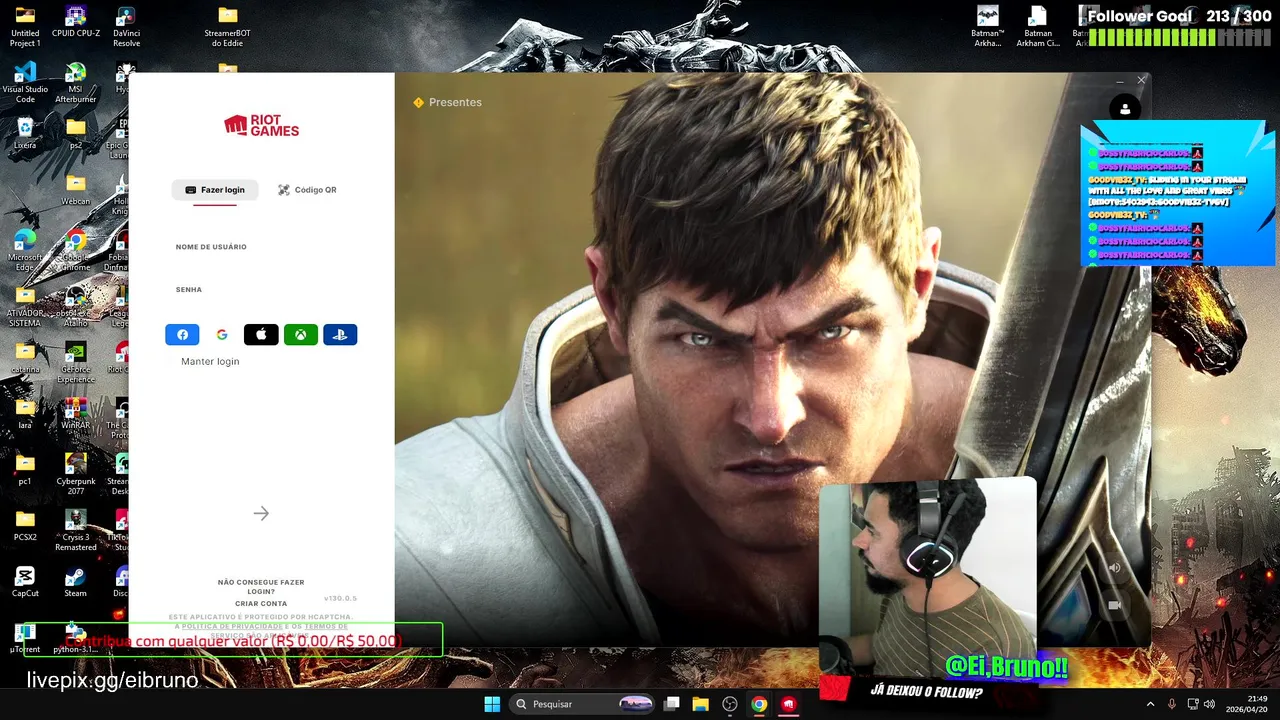Sign in with PlayStation
This screenshot has width=1280, height=720.
coord(340,335)
